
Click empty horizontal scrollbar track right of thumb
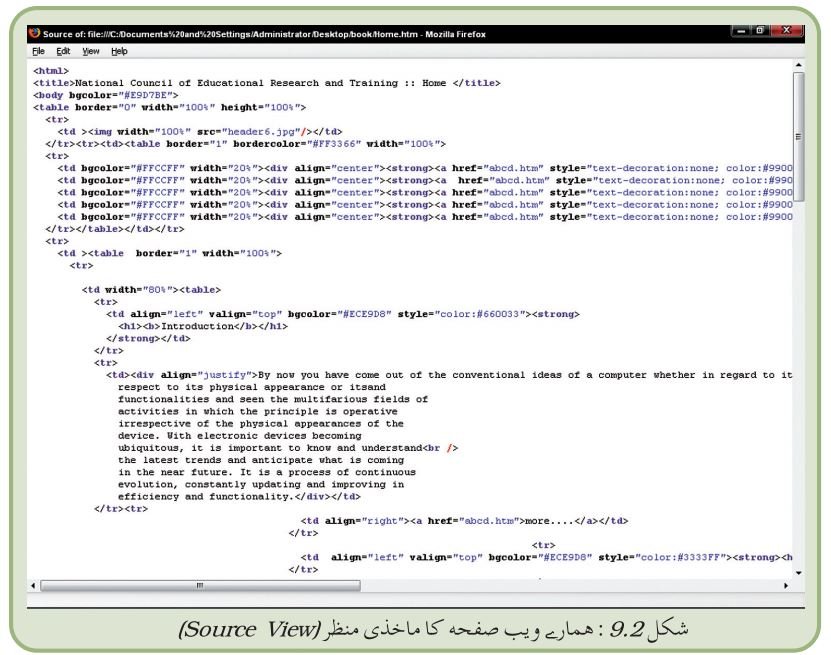point(570,586)
